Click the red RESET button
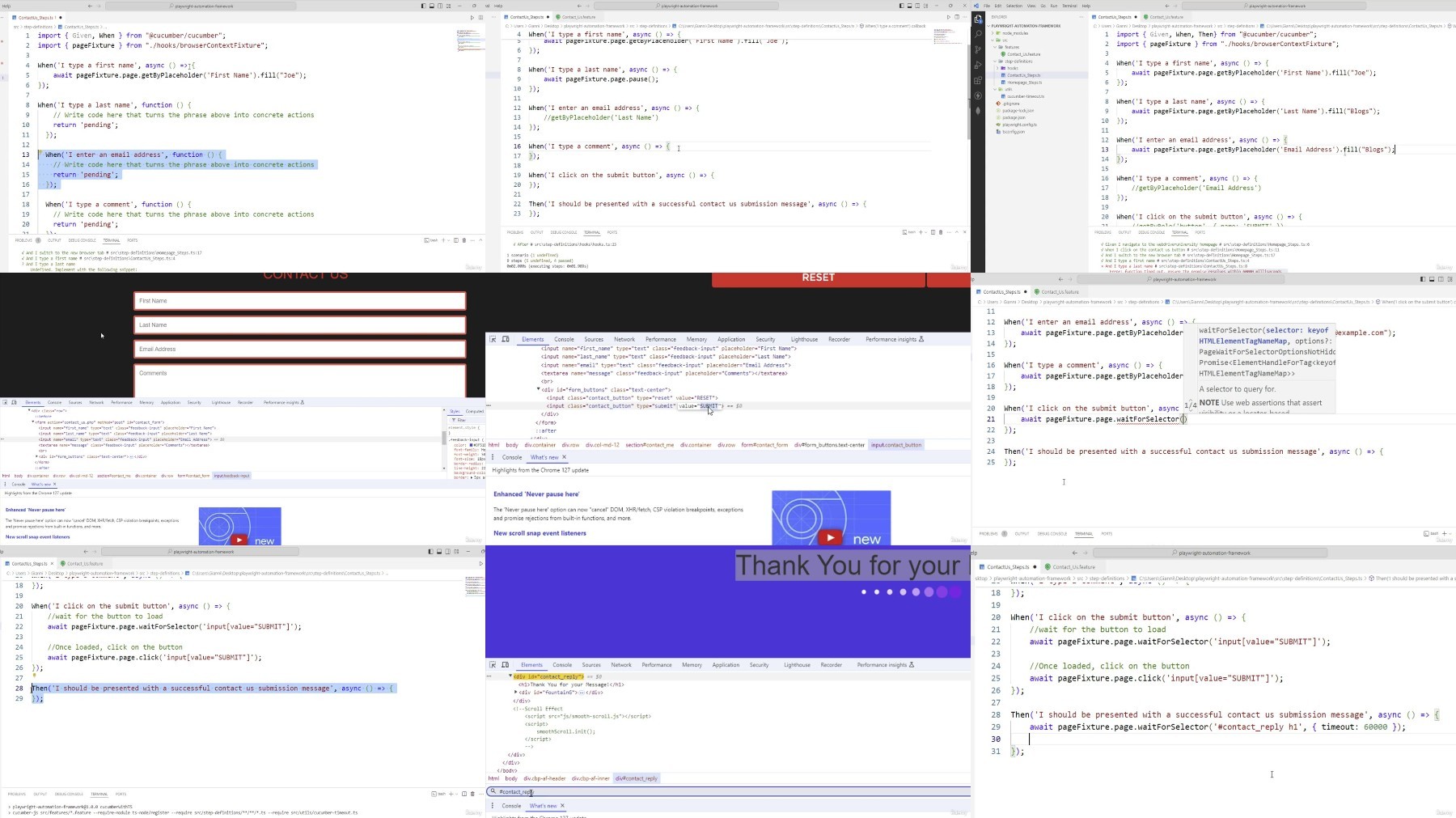Viewport: 1456px width, 818px height. click(818, 279)
